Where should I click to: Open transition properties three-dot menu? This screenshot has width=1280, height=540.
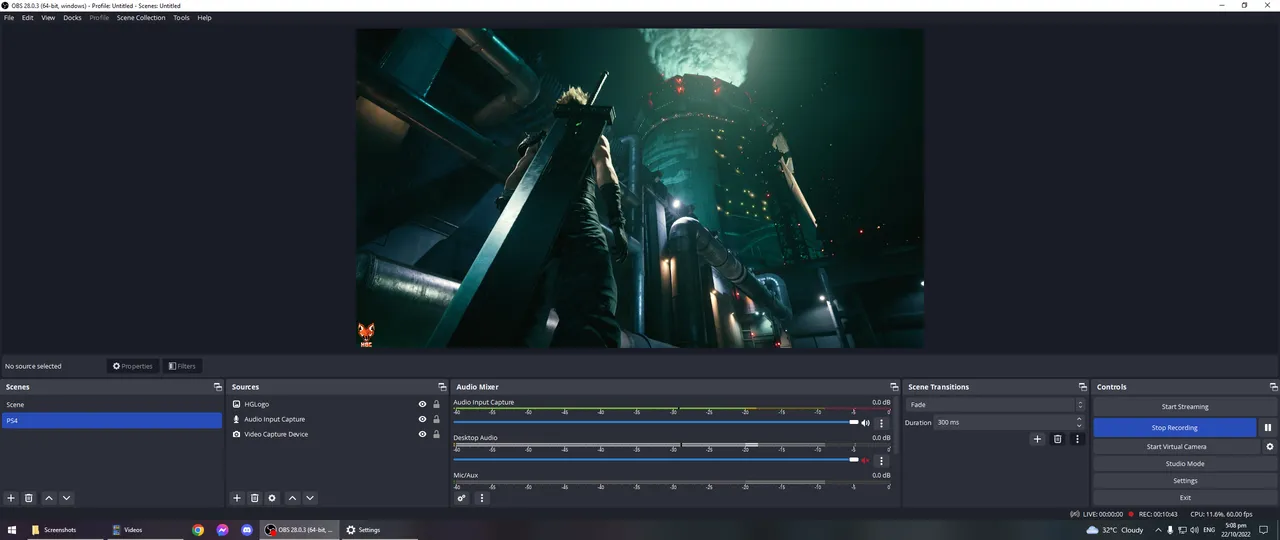click(x=1077, y=439)
